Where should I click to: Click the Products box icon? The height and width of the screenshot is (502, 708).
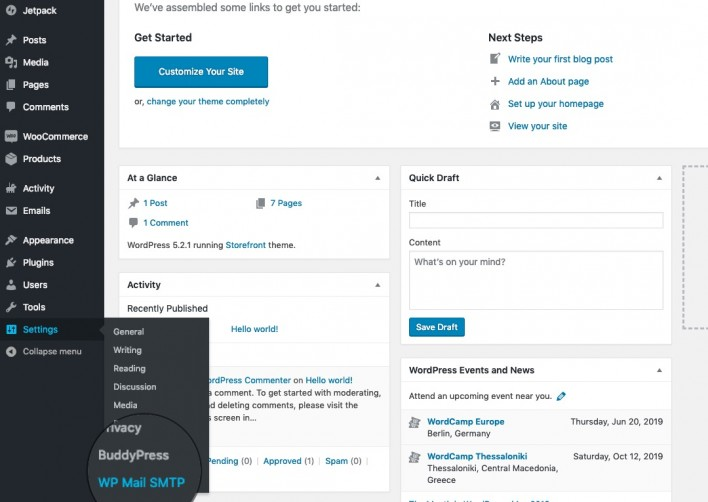coord(11,159)
